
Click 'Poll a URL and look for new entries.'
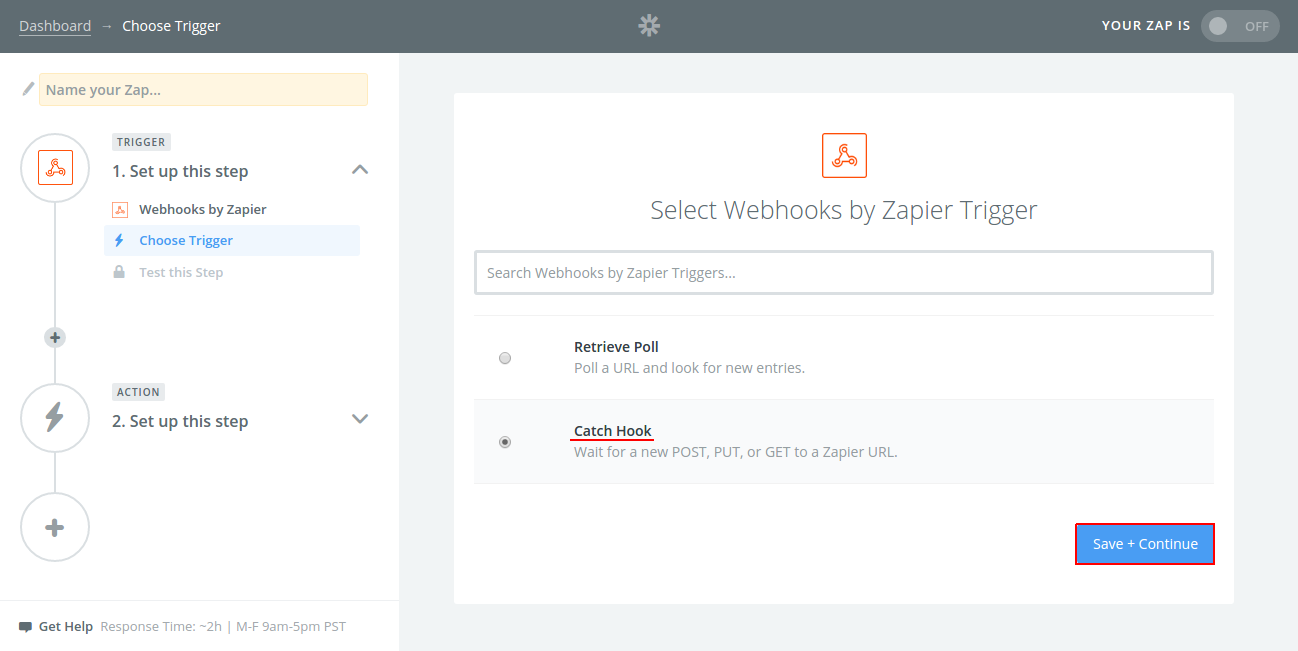(689, 368)
